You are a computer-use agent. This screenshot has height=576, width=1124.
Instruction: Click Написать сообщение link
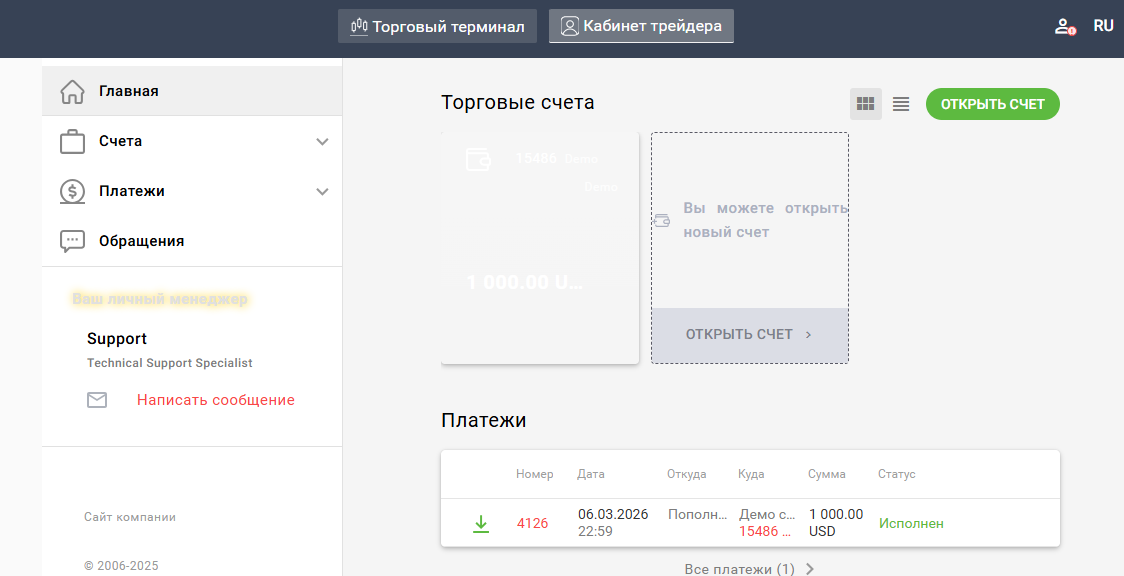[216, 400]
